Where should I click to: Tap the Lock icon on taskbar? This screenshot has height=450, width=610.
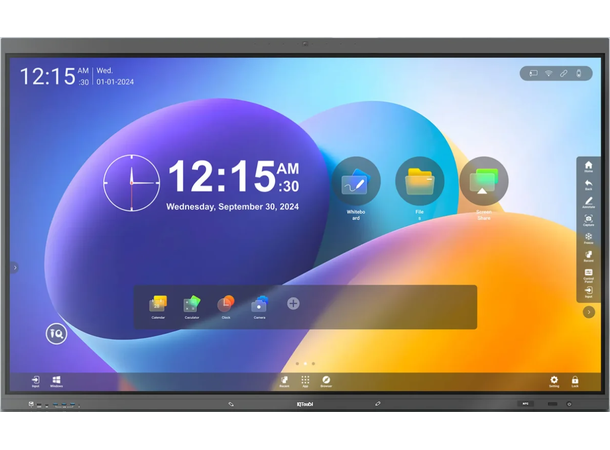point(575,381)
